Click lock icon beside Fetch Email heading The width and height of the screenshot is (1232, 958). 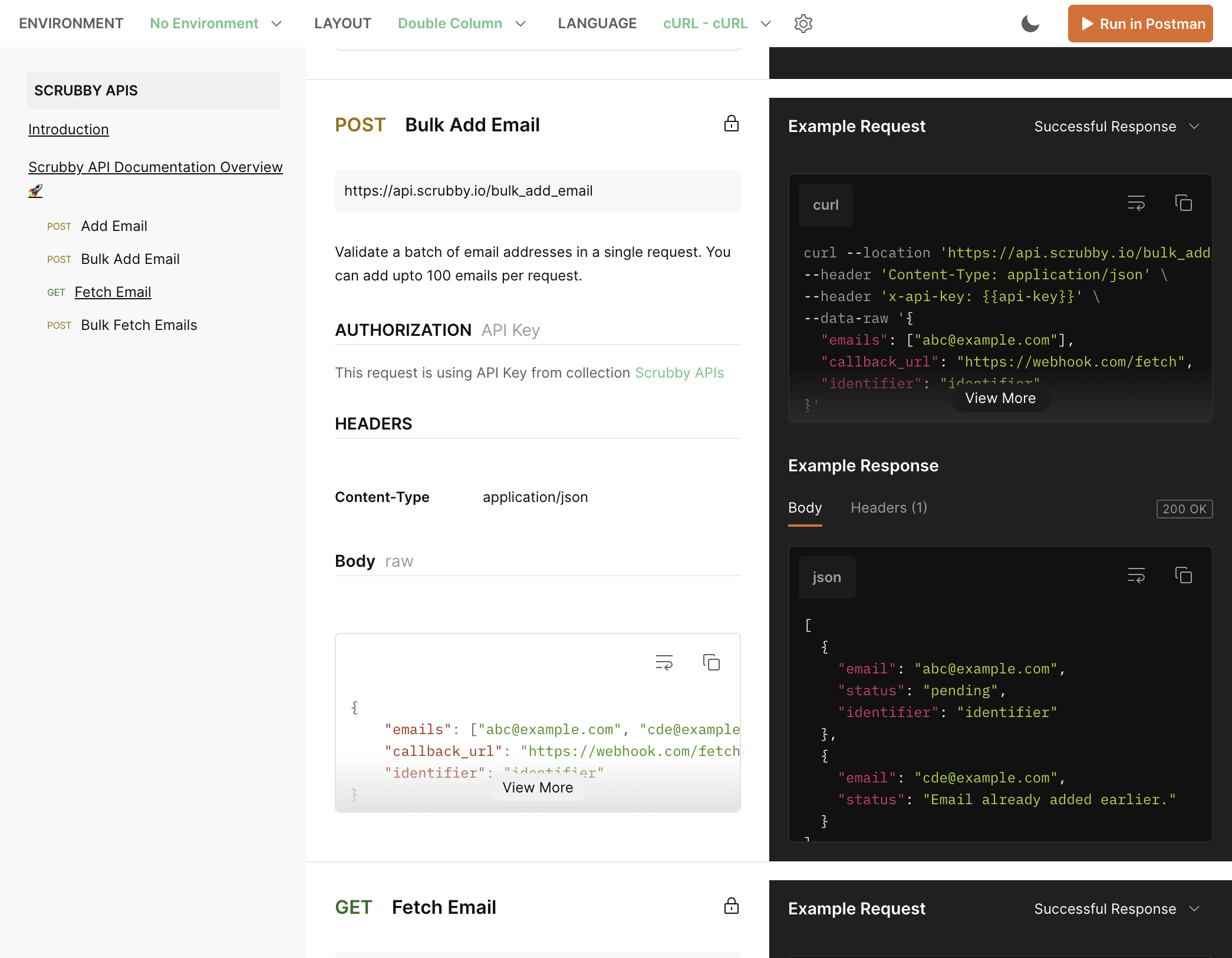pos(731,906)
